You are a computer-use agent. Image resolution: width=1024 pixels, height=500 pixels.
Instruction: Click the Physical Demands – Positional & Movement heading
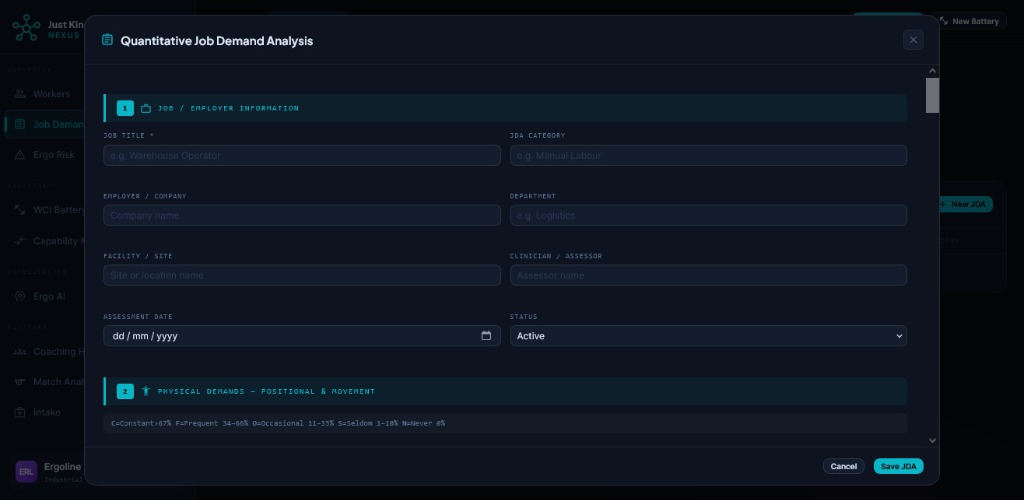[266, 391]
